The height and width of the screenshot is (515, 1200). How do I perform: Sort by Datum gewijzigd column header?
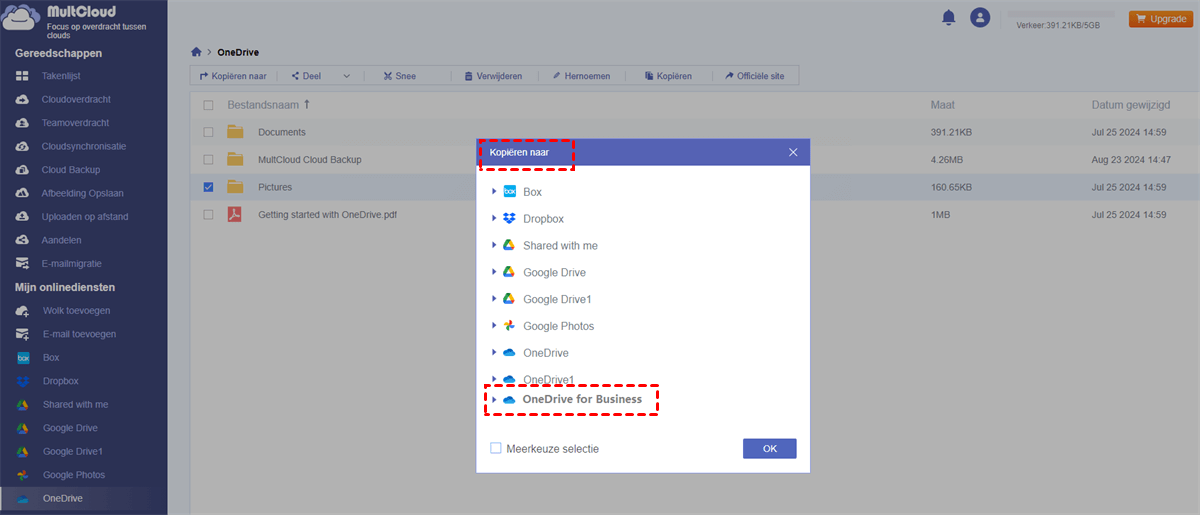[1131, 104]
